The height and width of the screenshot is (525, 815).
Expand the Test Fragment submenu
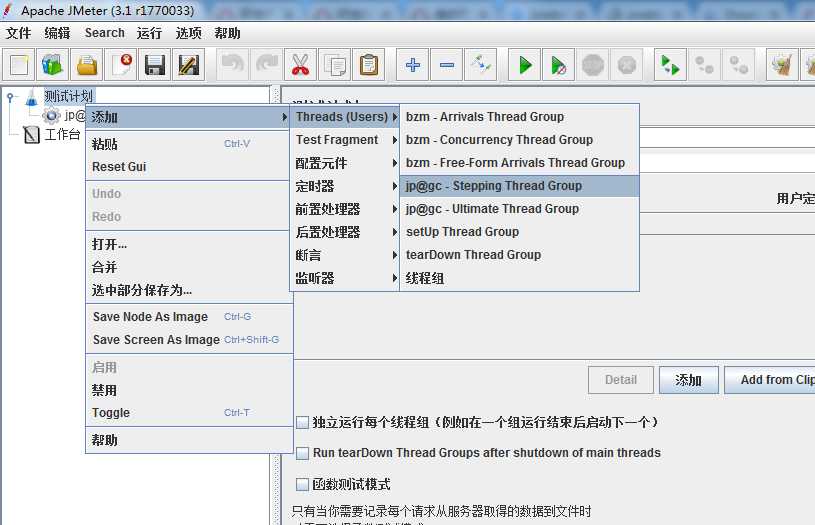(345, 140)
